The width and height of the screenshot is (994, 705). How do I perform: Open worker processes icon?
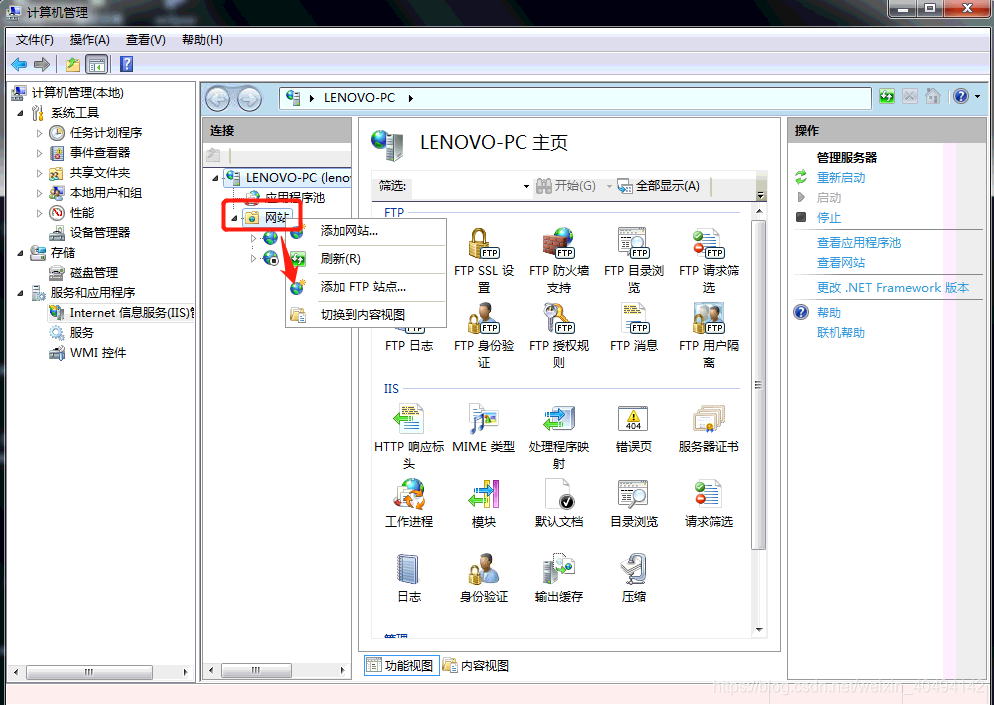[409, 494]
